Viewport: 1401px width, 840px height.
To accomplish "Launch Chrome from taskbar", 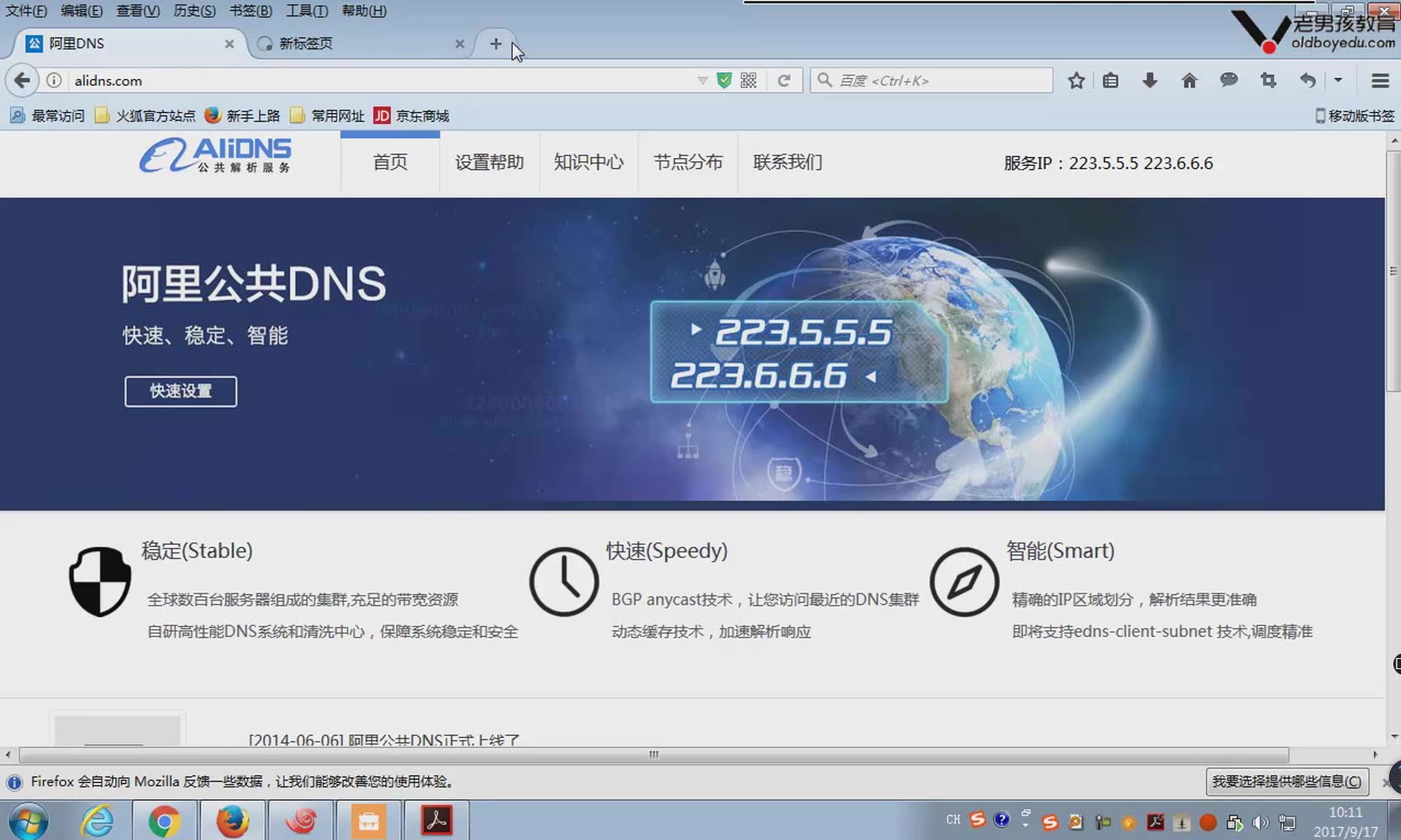I will tap(164, 821).
